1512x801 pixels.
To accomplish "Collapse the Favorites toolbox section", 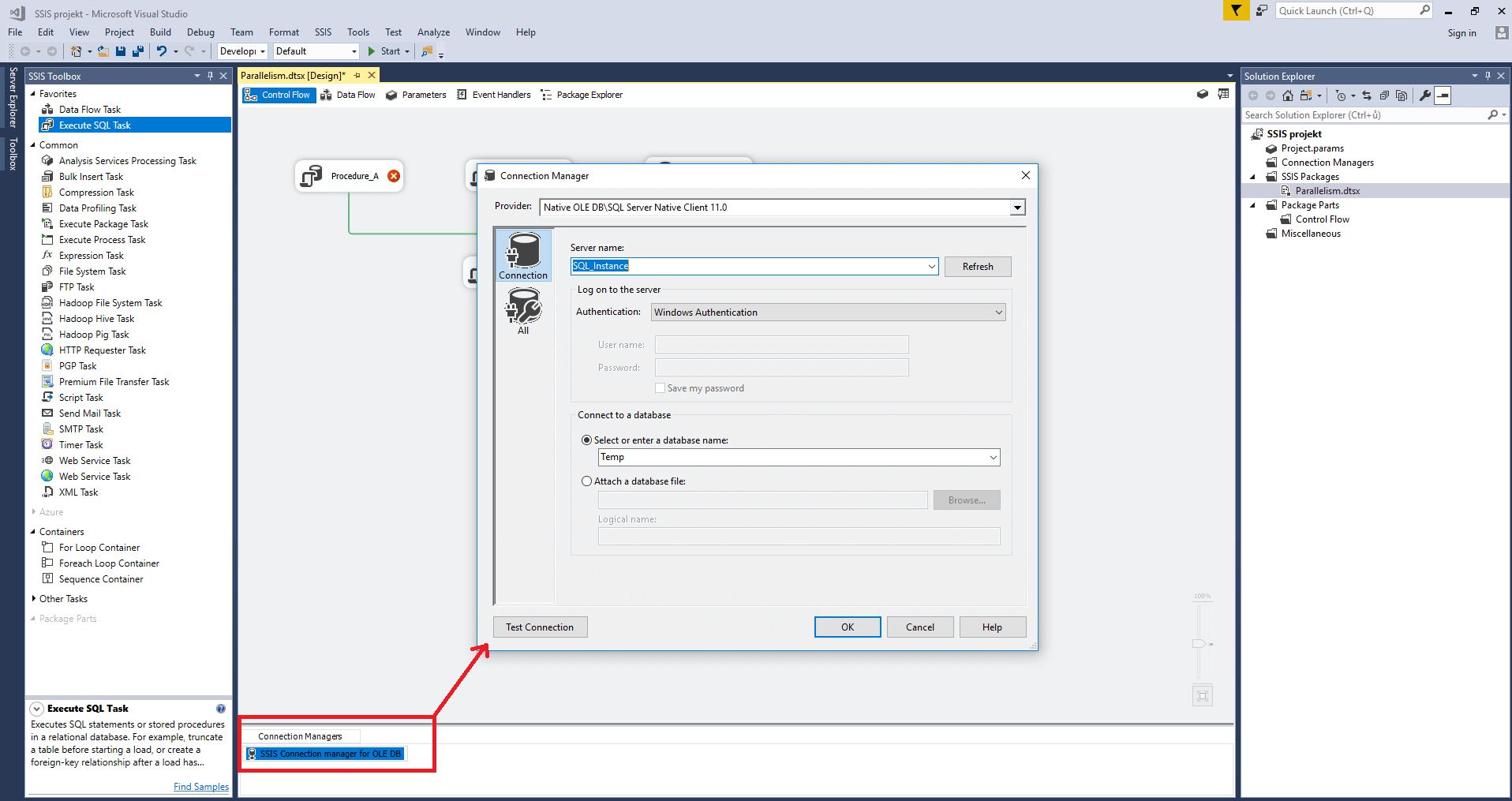I will 33,94.
